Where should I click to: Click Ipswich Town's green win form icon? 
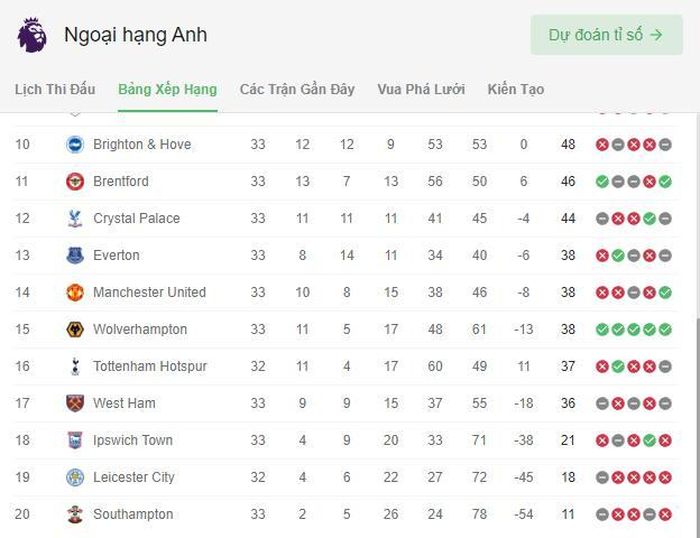pos(650,440)
